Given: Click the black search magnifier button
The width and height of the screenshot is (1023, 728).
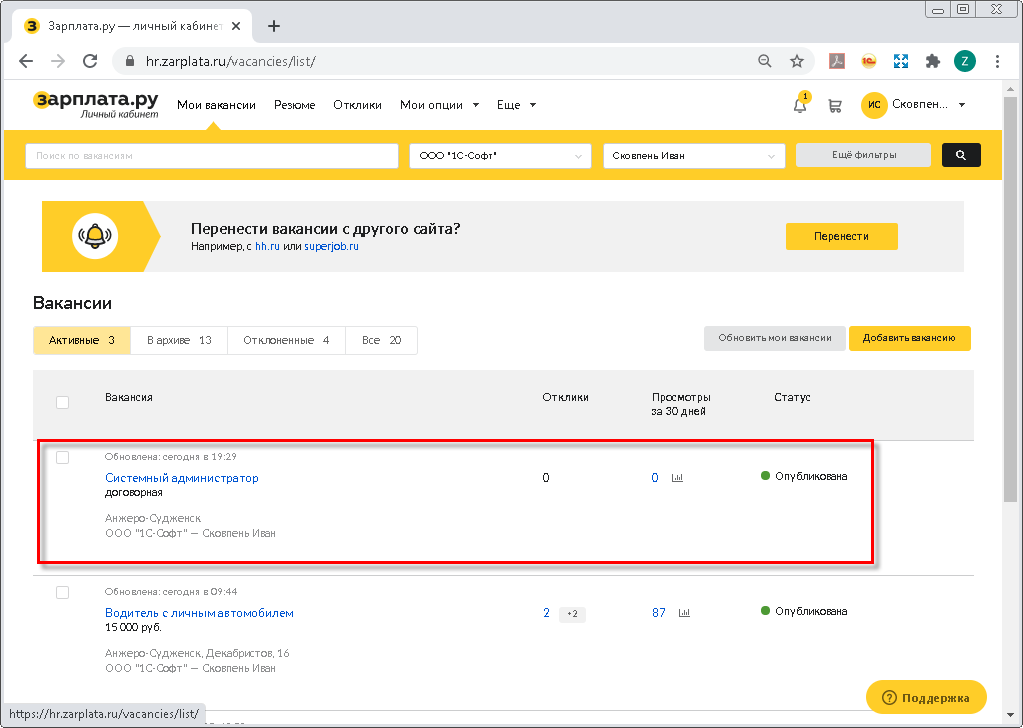Looking at the screenshot, I should coord(960,155).
